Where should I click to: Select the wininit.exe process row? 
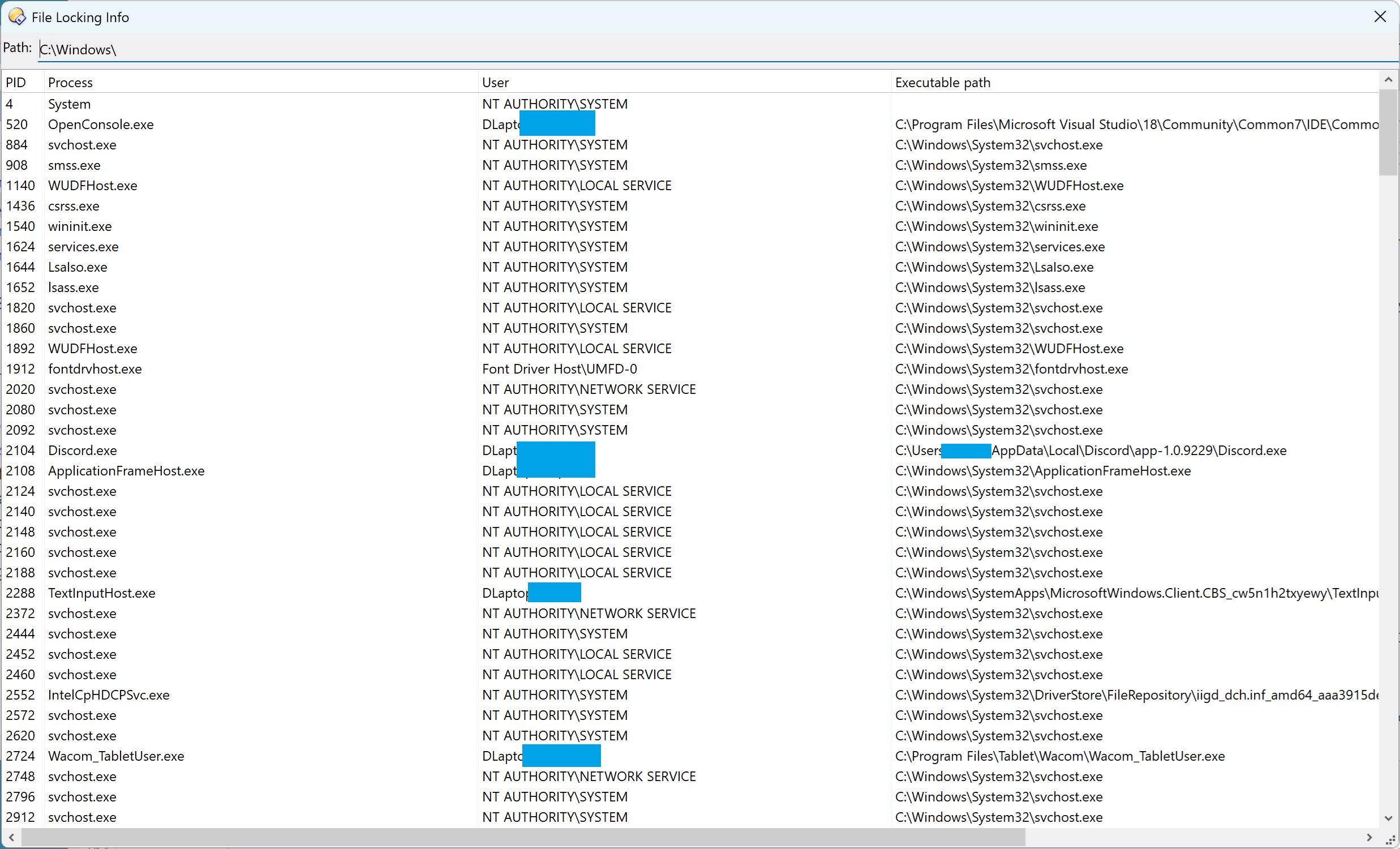coord(690,227)
